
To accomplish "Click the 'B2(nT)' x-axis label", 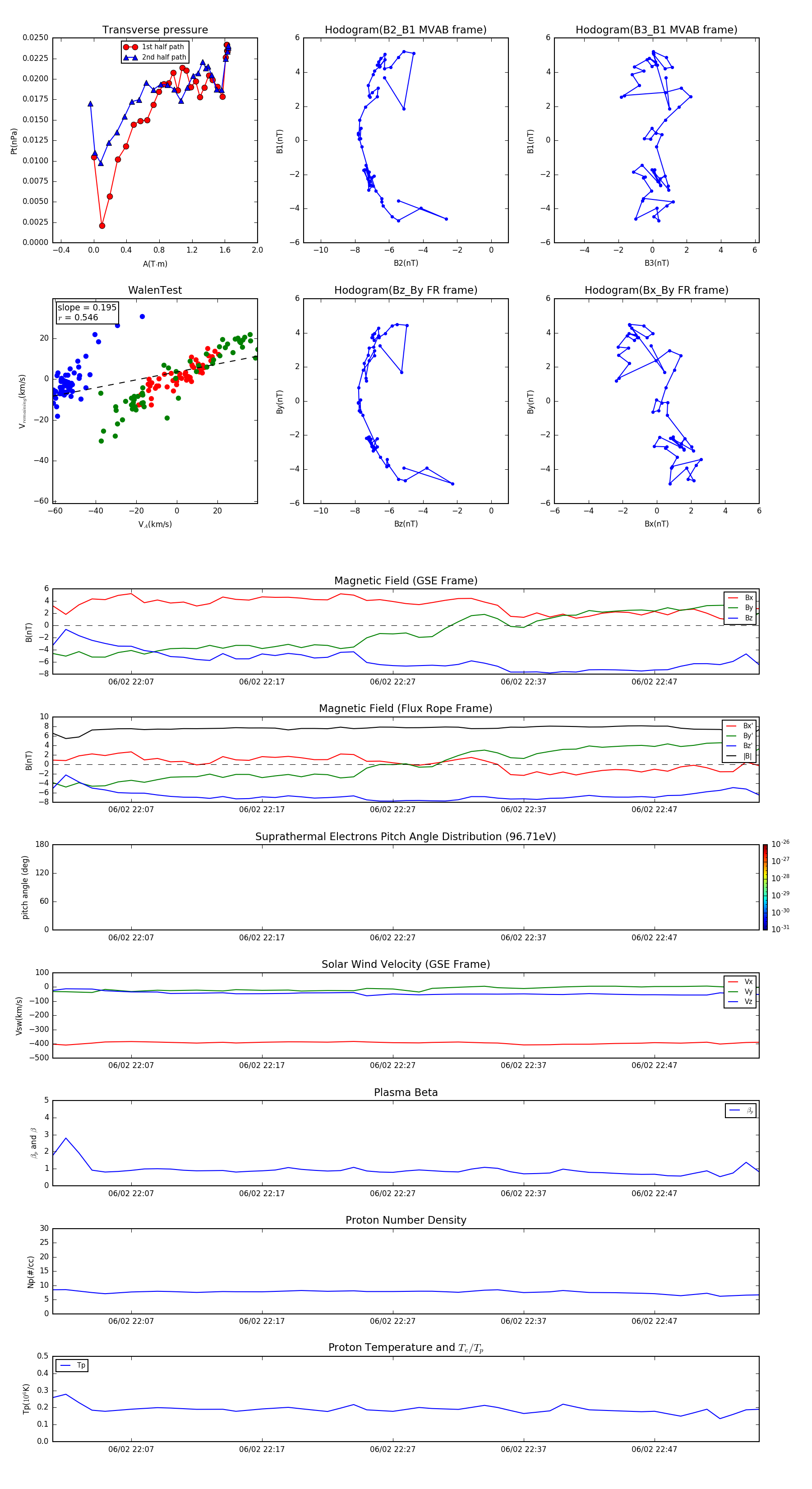I will pyautogui.click(x=406, y=263).
